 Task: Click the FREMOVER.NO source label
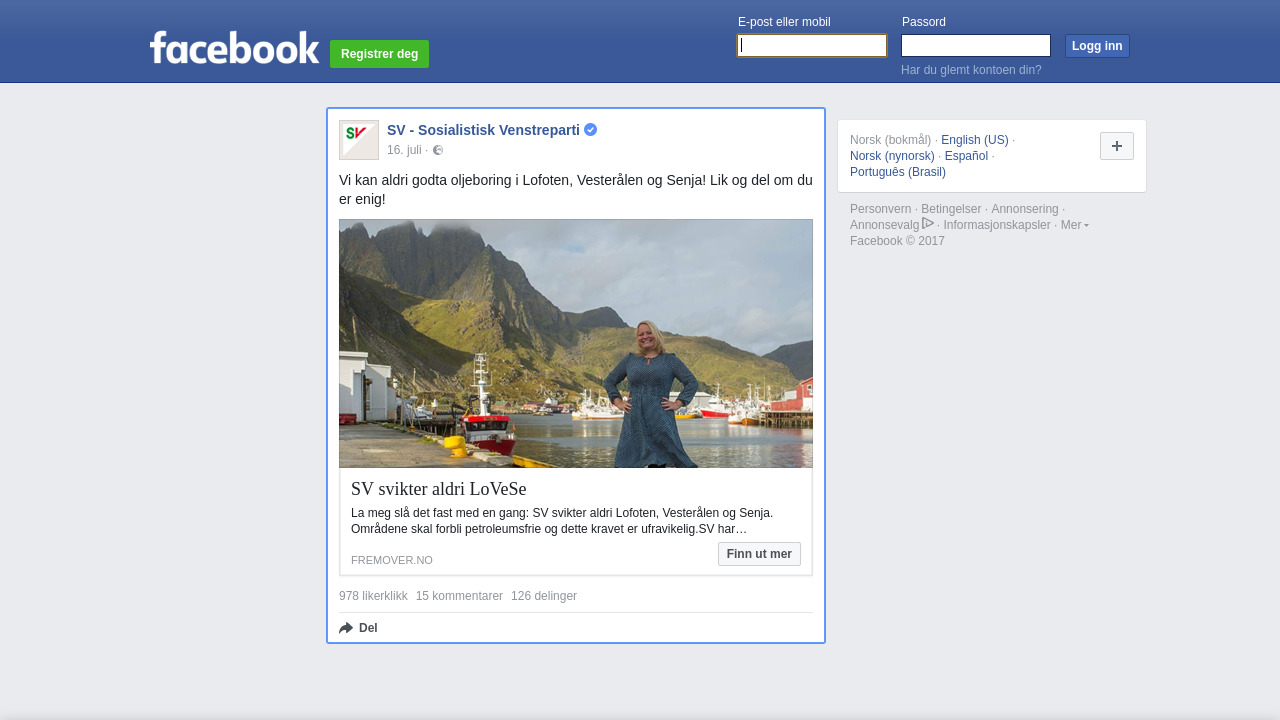tap(392, 560)
